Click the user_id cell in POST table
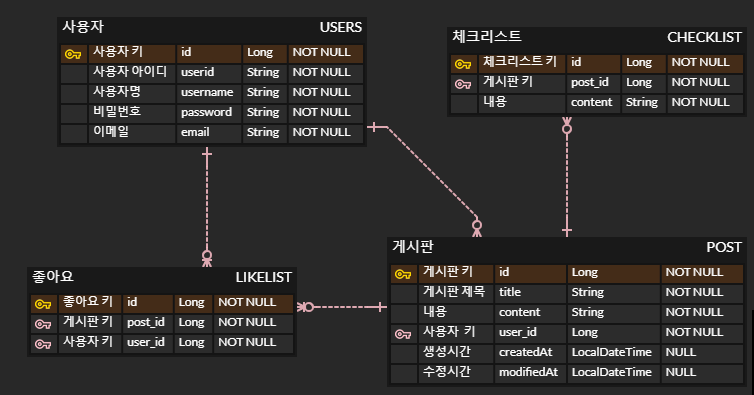 (530, 333)
